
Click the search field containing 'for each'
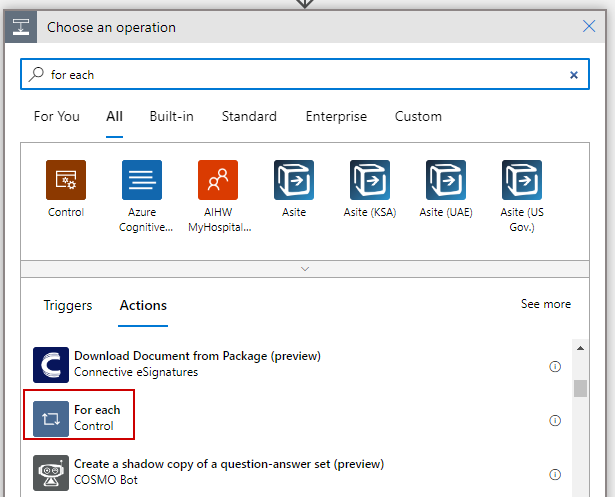coord(300,75)
